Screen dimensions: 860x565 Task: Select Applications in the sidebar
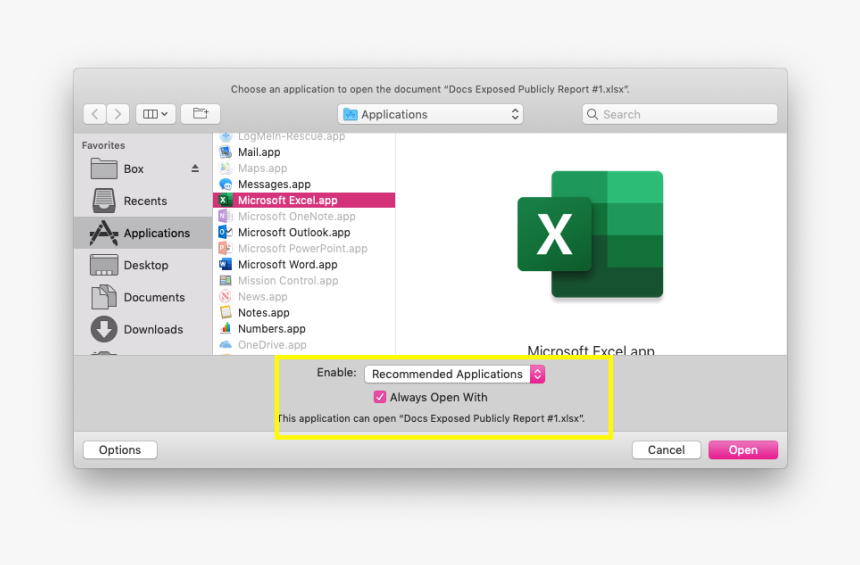point(143,233)
